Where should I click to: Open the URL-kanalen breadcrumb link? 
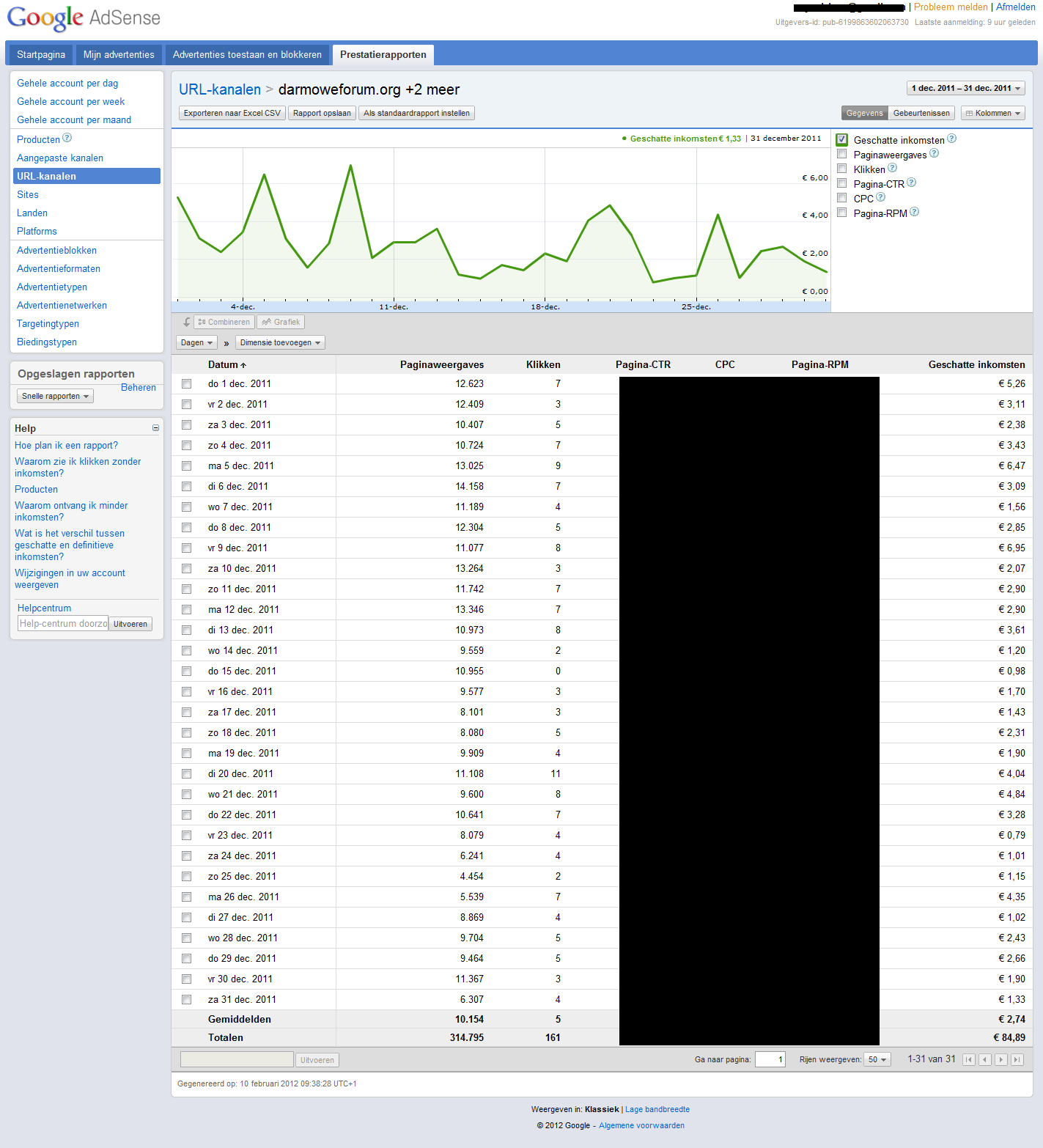[220, 89]
